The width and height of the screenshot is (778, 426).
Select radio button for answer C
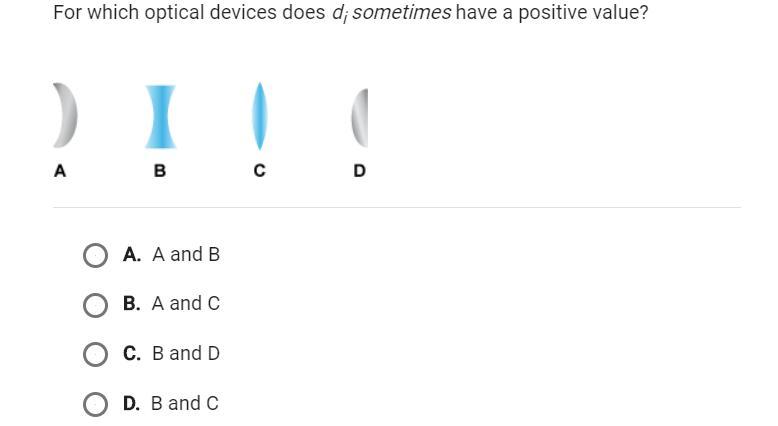(x=95, y=354)
